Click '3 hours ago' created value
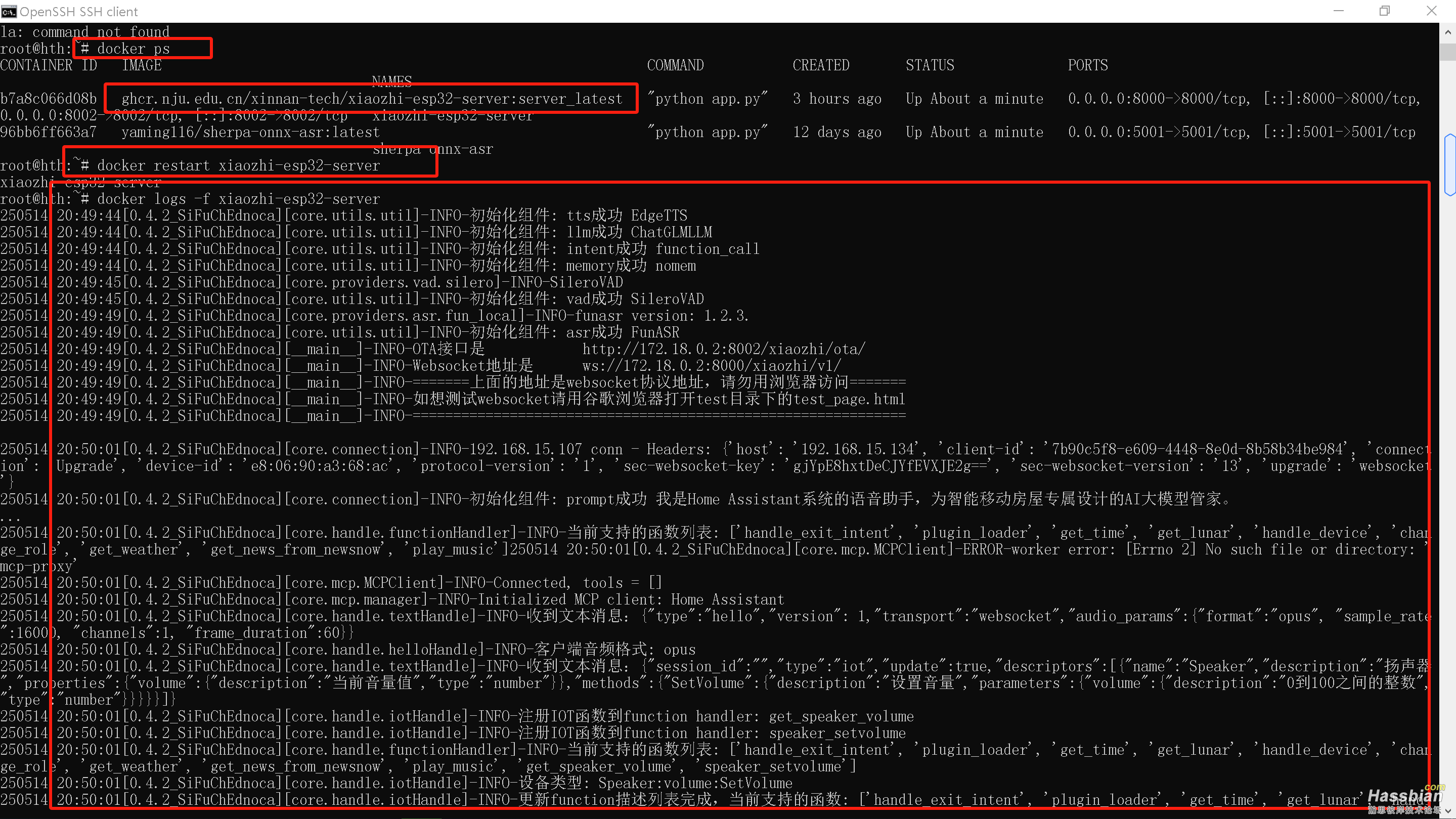Image resolution: width=1456 pixels, height=819 pixels. pyautogui.click(x=837, y=99)
